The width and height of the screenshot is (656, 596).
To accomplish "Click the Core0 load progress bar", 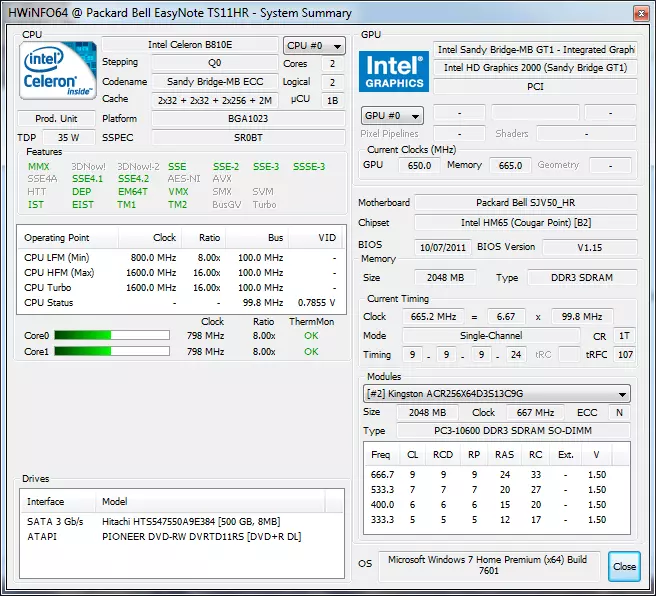I will point(112,335).
